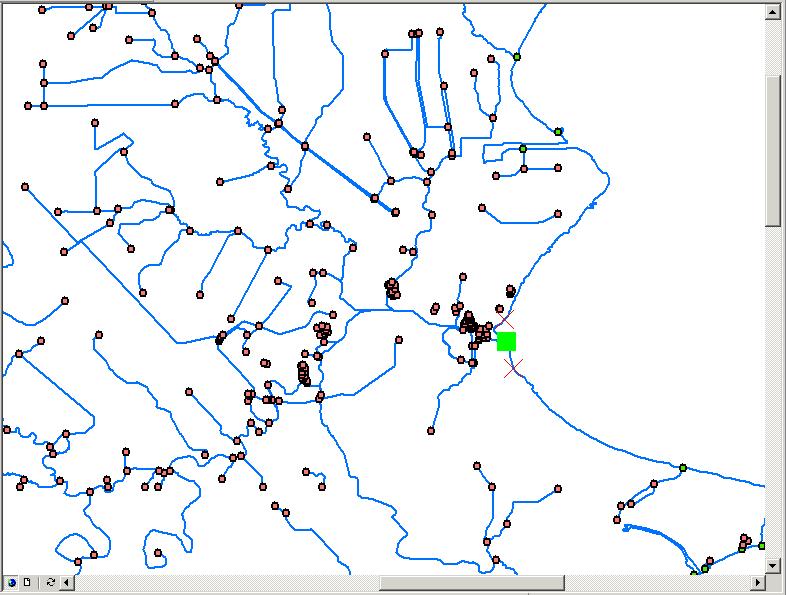Switch to Data View globe icon
Viewport: 786px width, 595px height.
coord(12,582)
